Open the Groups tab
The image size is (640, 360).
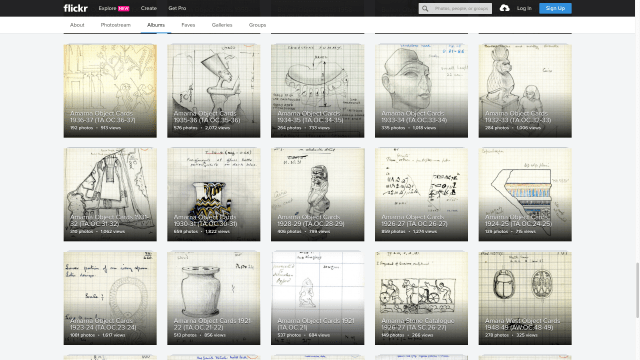tap(258, 25)
